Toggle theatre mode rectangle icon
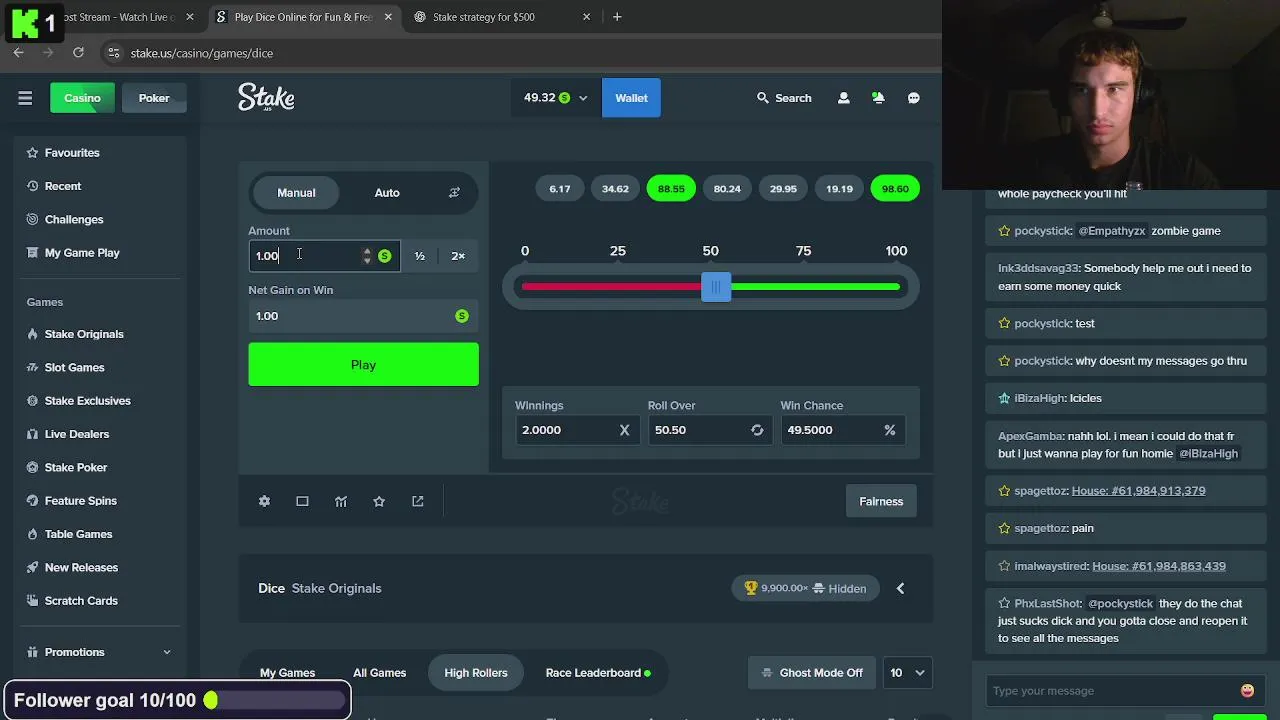Image resolution: width=1280 pixels, height=720 pixels. (x=302, y=501)
